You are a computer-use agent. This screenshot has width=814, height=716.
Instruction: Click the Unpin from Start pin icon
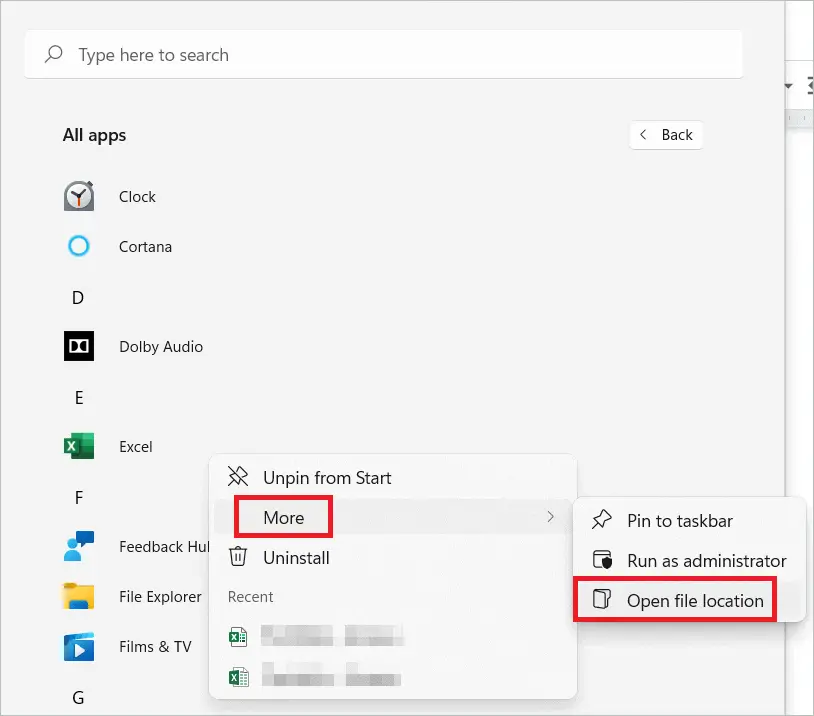point(238,477)
